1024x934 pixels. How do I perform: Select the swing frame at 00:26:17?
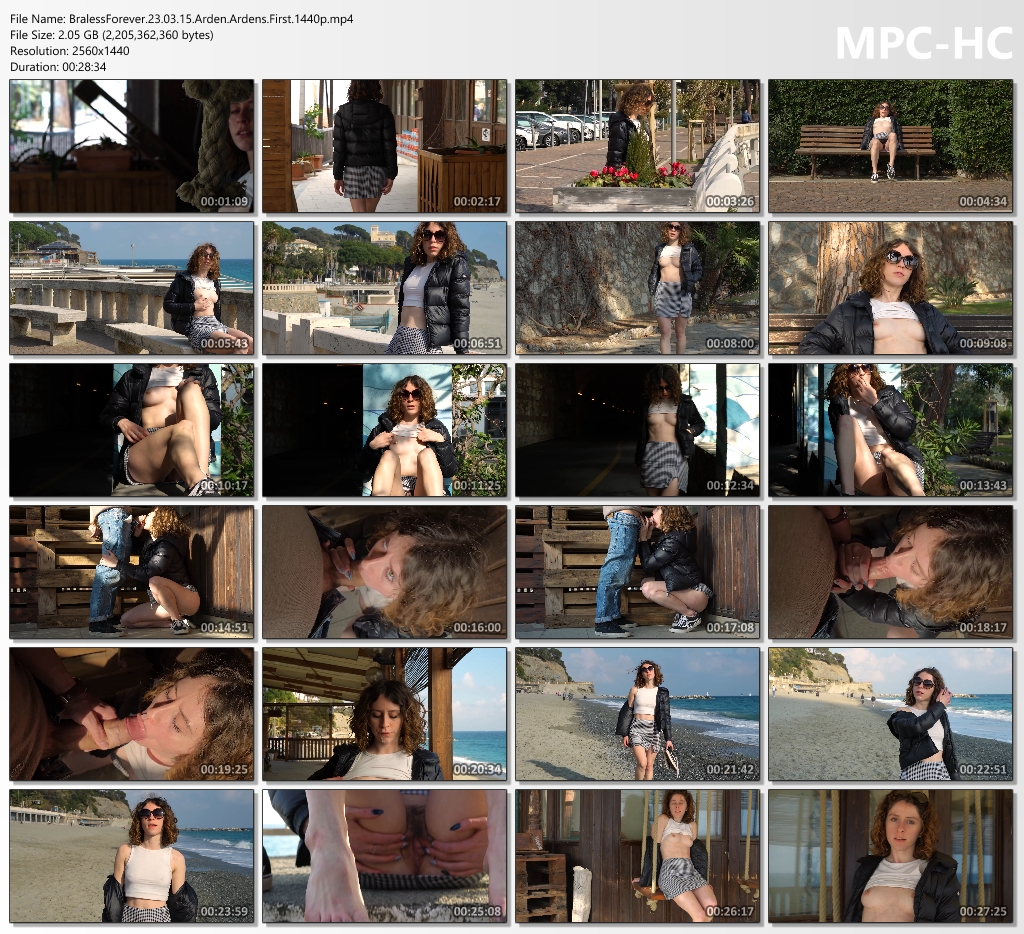pos(637,856)
